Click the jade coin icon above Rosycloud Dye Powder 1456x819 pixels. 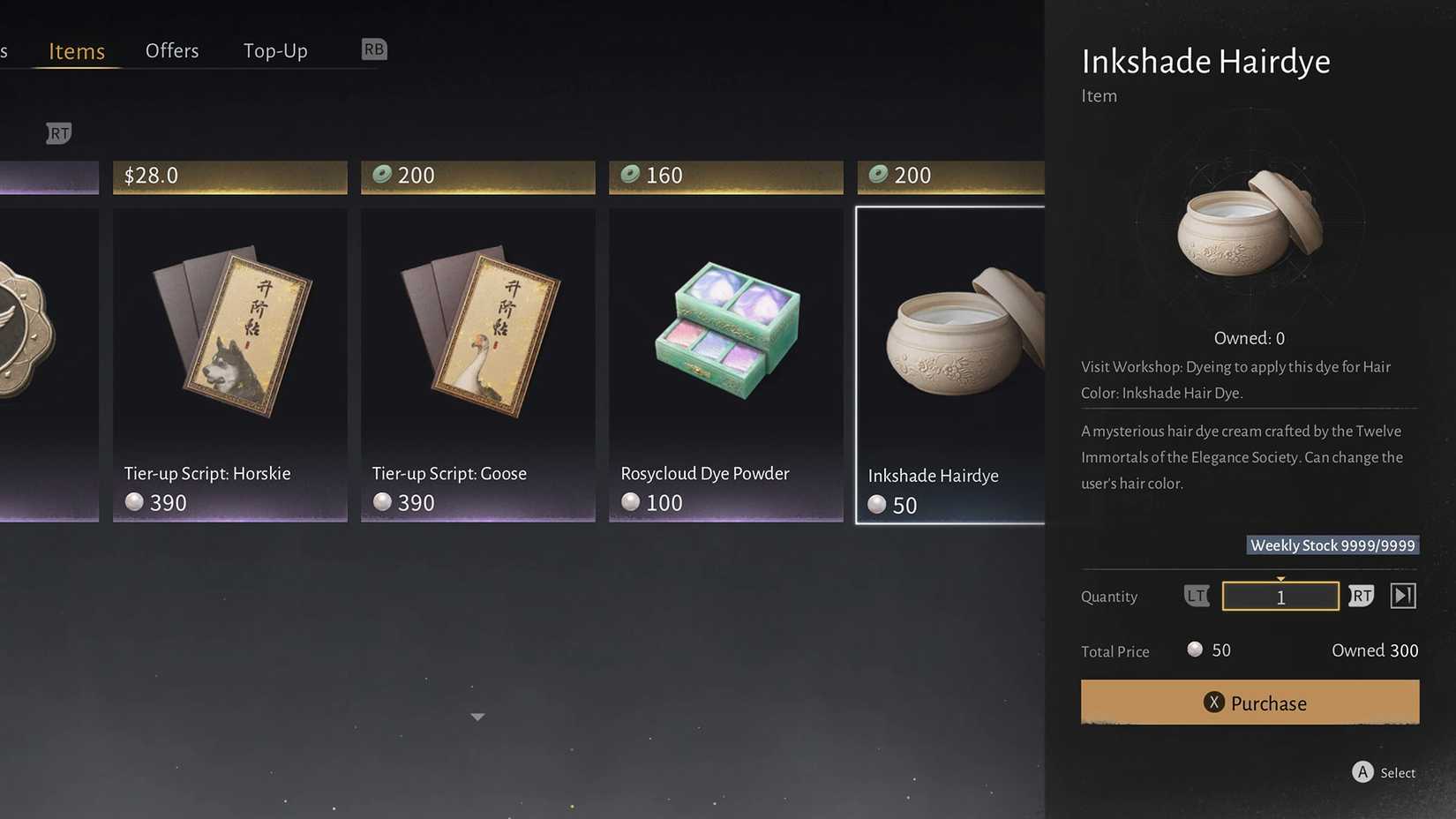[x=630, y=174]
